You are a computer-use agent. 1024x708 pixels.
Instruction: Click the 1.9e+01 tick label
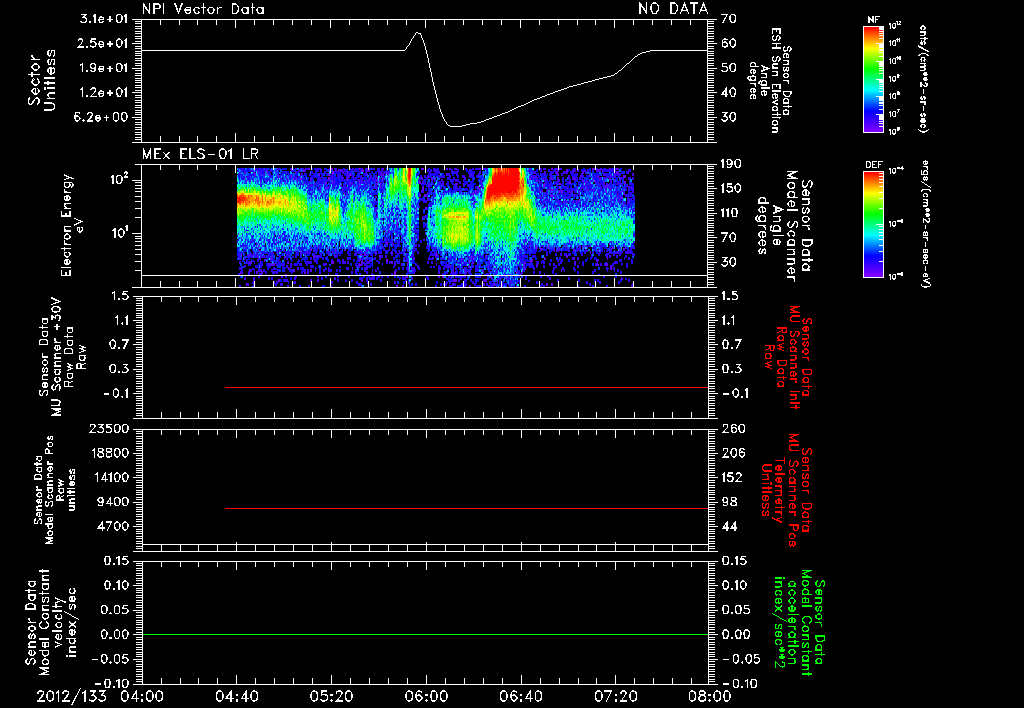(x=104, y=68)
